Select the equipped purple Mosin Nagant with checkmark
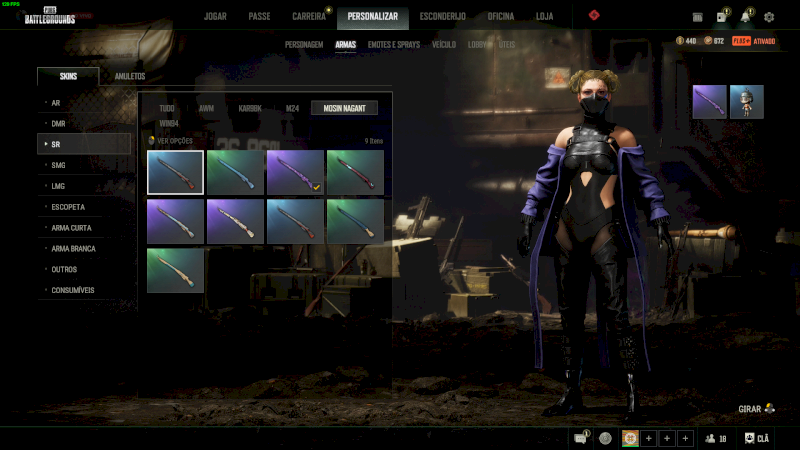Image resolution: width=800 pixels, height=450 pixels. pos(295,171)
